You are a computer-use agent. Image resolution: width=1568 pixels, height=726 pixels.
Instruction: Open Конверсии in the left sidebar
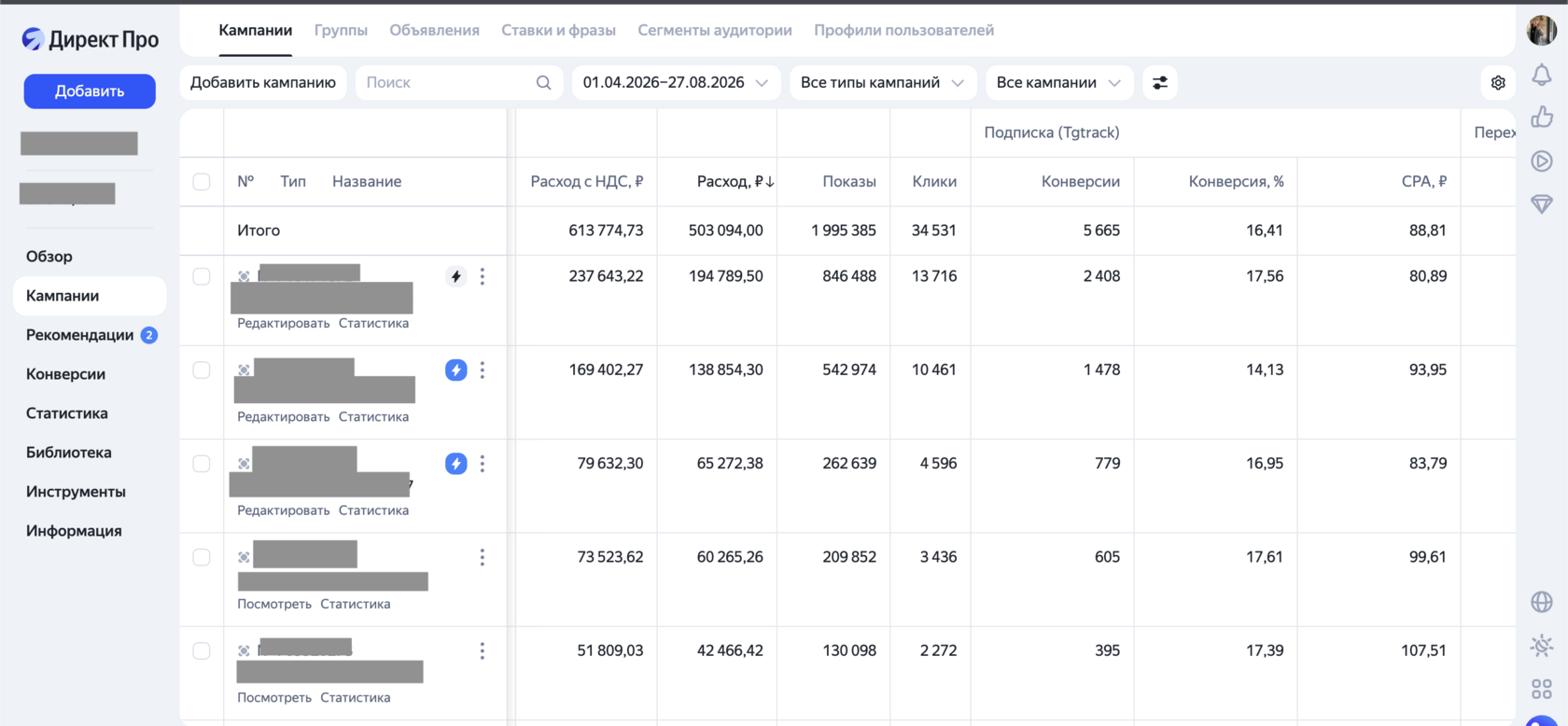pyautogui.click(x=65, y=373)
